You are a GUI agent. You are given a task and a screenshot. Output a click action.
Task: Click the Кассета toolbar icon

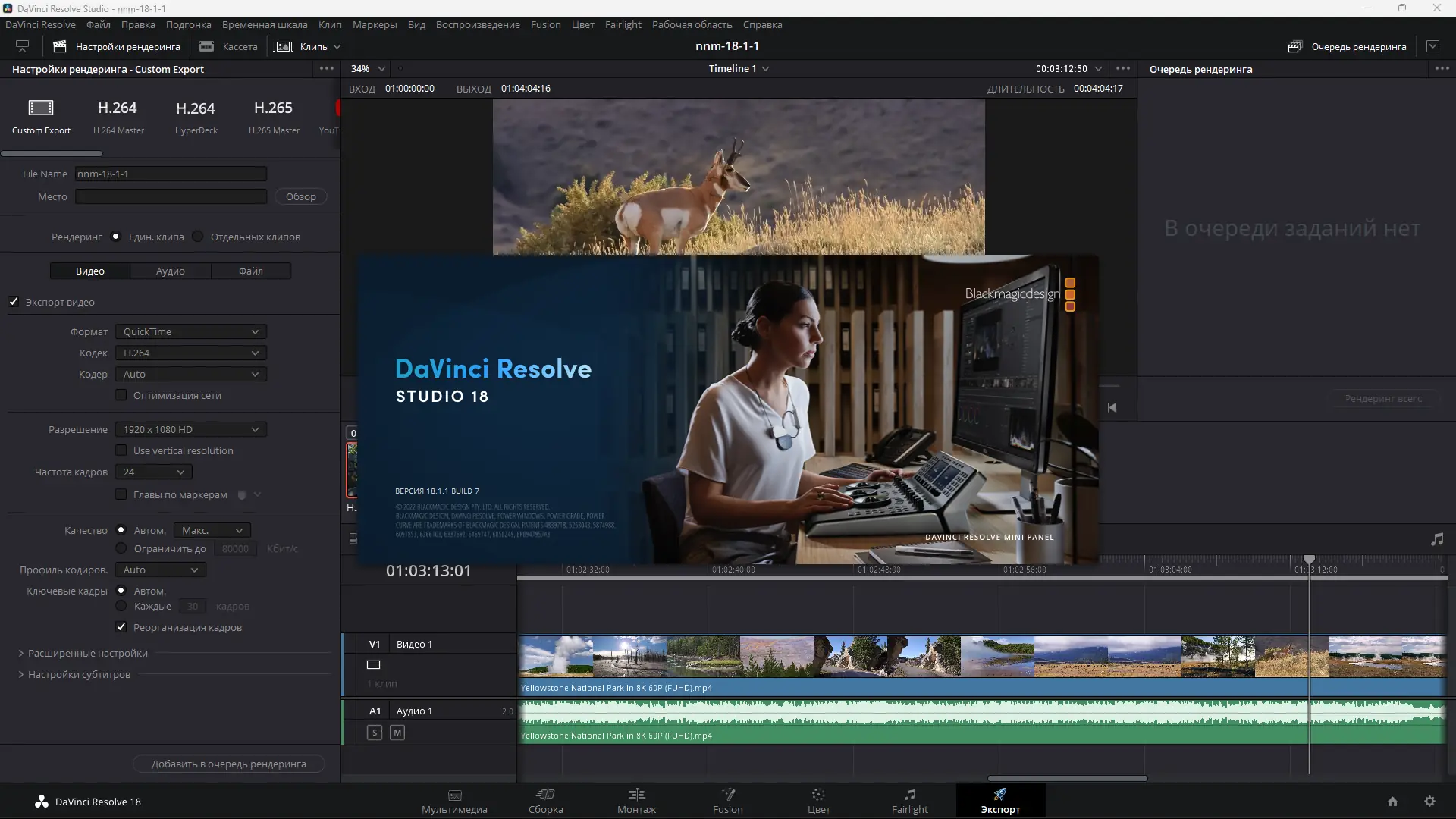coord(206,46)
